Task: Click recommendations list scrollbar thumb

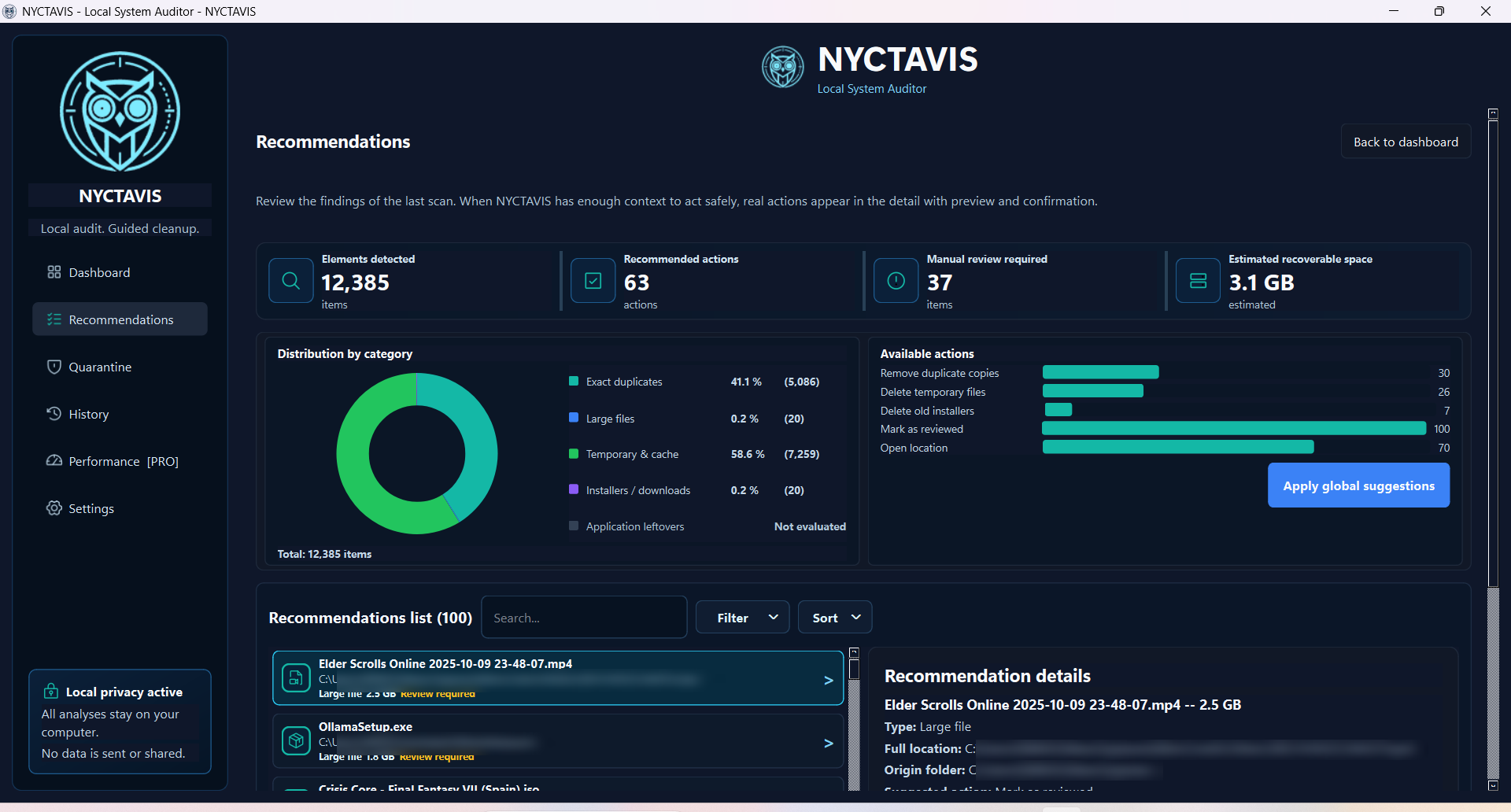Action: [854, 669]
